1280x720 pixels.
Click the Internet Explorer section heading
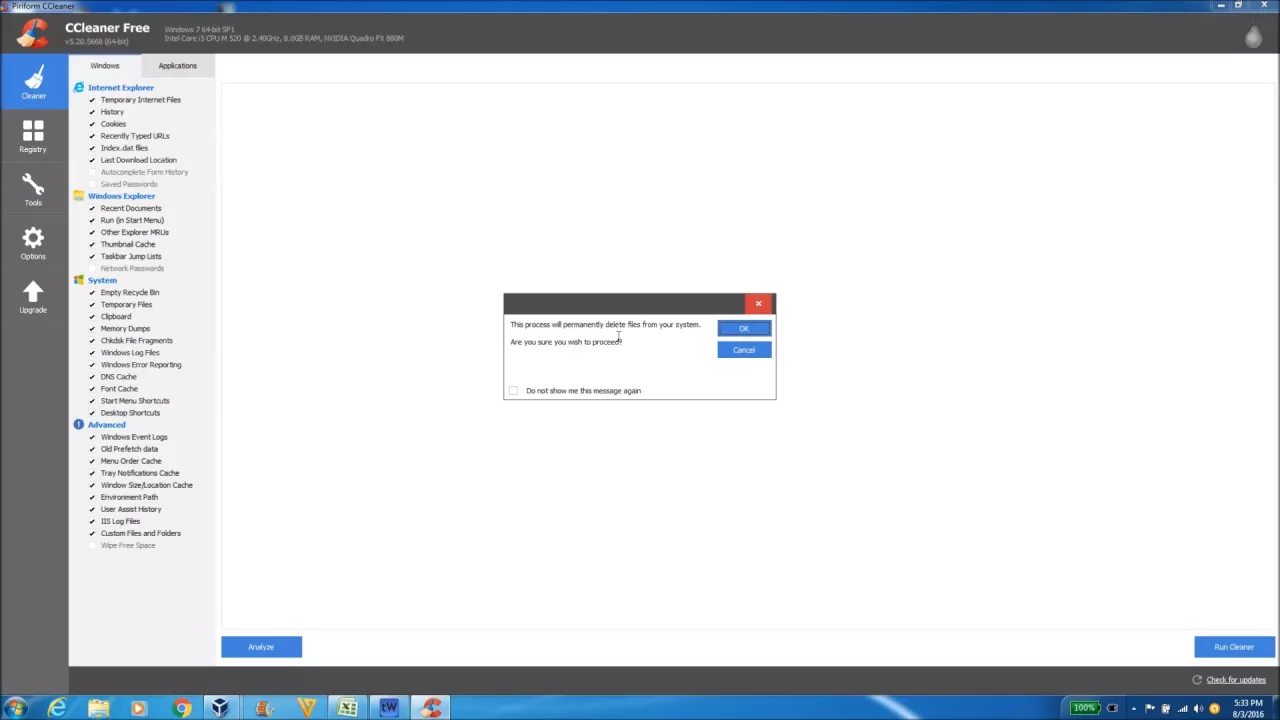click(x=121, y=88)
